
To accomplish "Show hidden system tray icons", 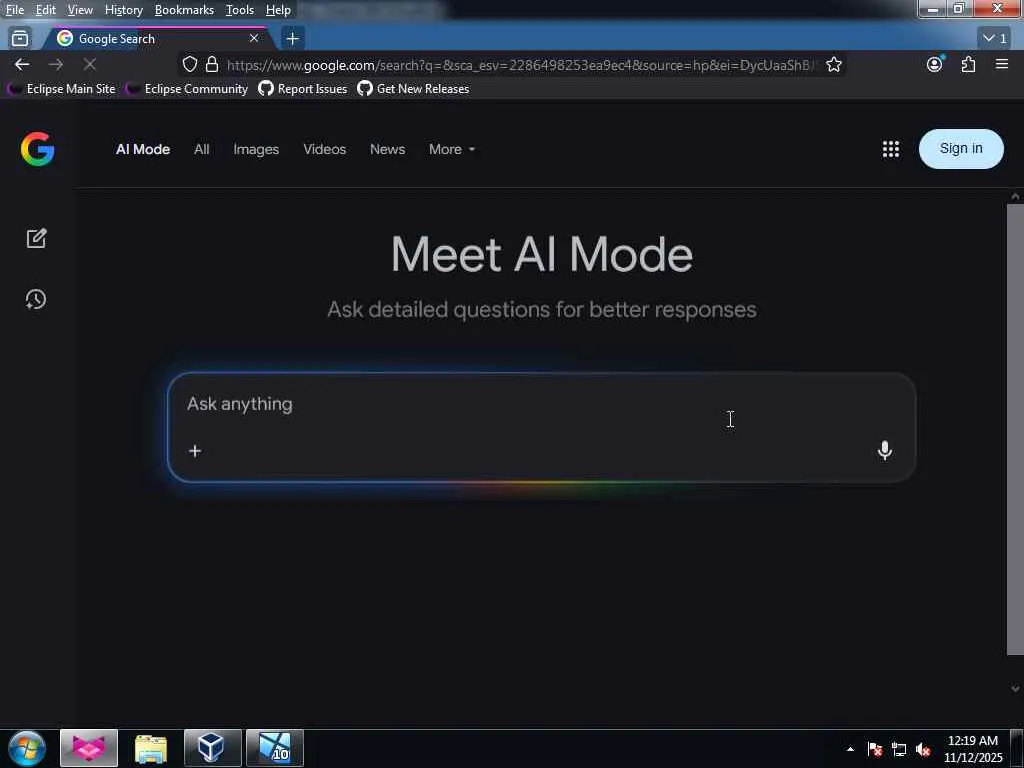I will pos(850,749).
